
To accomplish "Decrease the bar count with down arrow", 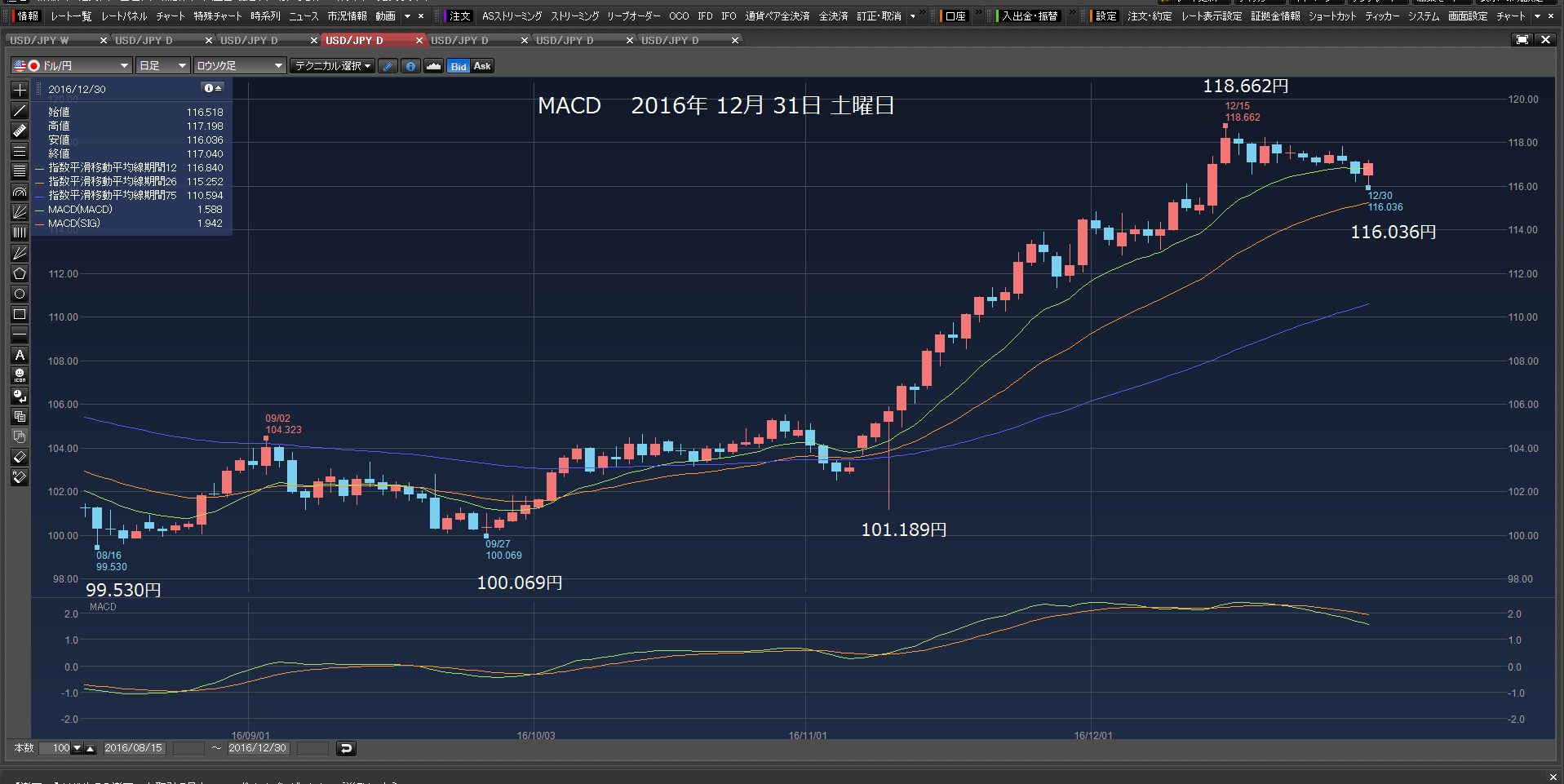I will (78, 748).
